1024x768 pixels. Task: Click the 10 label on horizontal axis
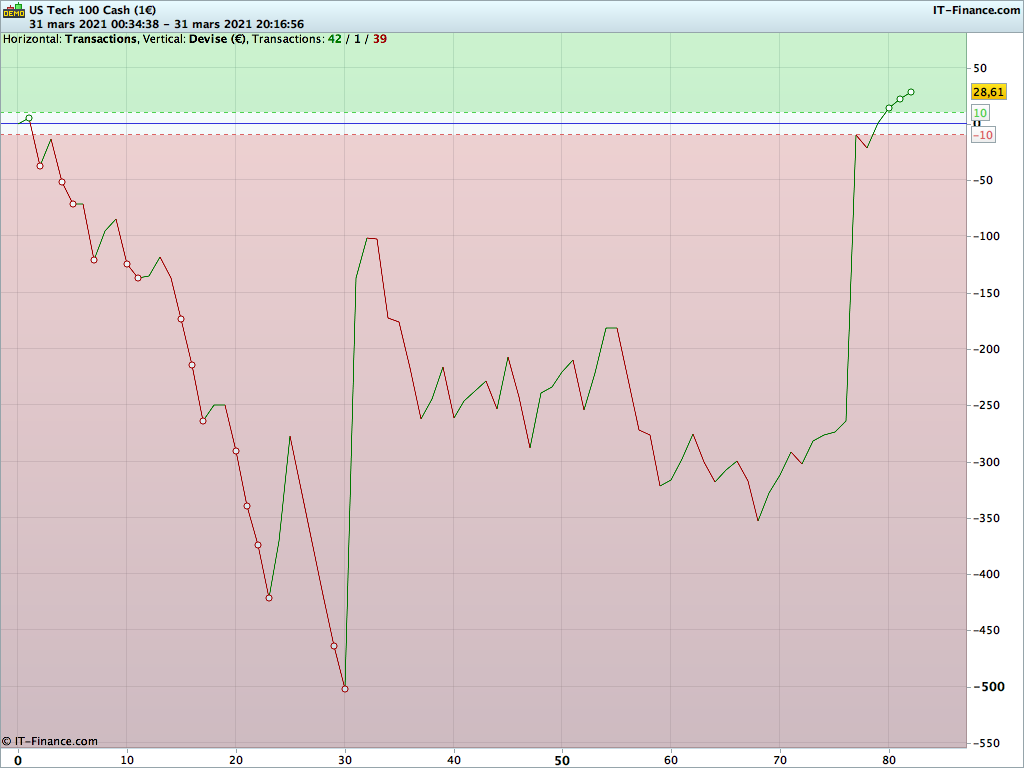coord(127,760)
